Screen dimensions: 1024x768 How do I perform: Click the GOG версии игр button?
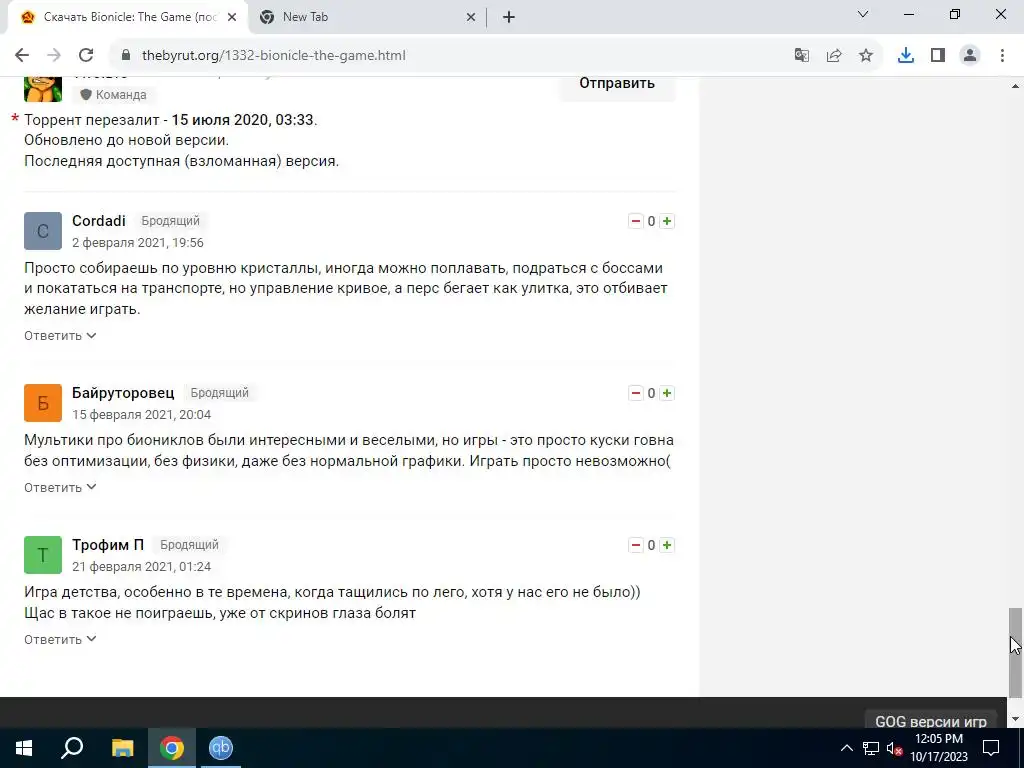coord(931,720)
